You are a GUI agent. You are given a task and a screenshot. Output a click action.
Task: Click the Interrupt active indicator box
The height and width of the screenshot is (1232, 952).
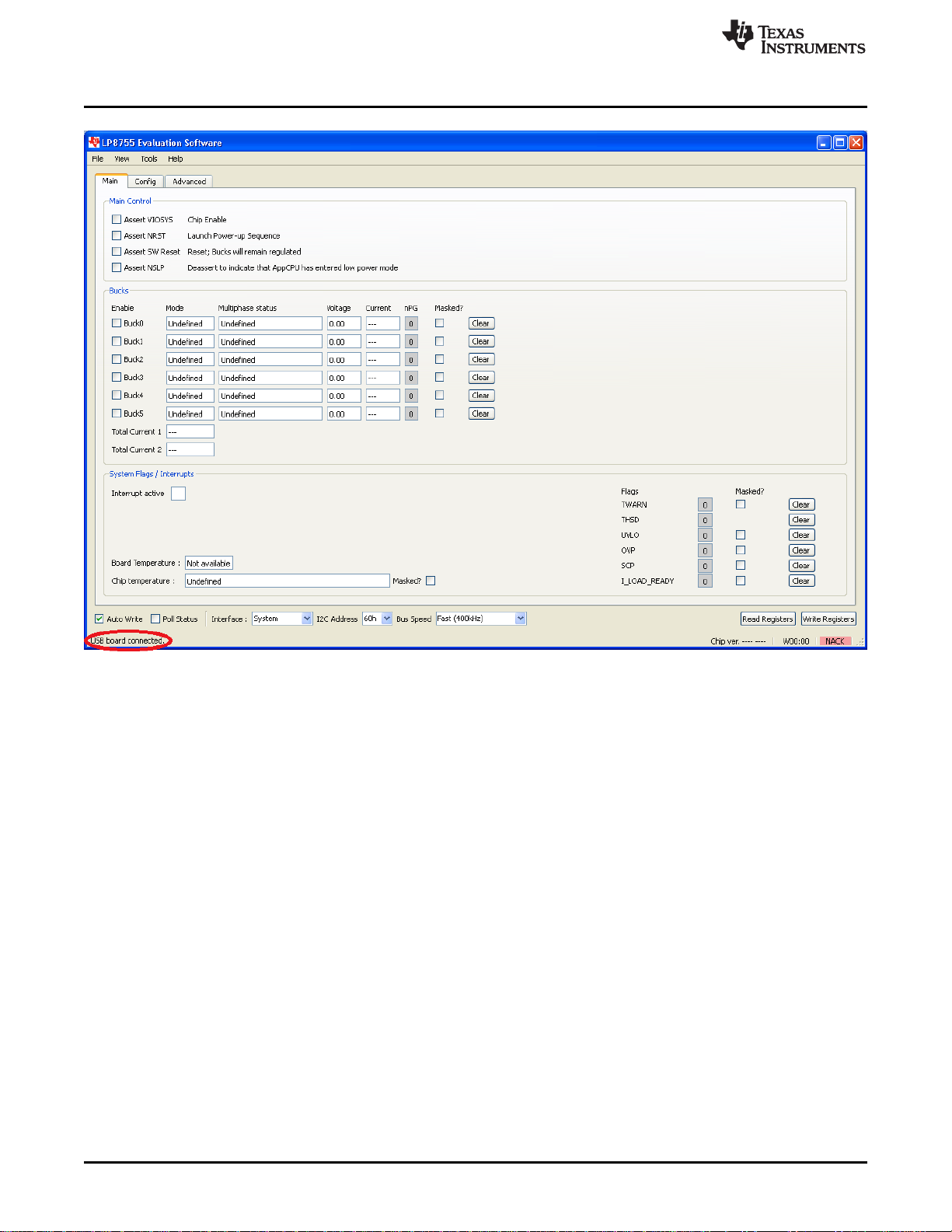click(178, 494)
